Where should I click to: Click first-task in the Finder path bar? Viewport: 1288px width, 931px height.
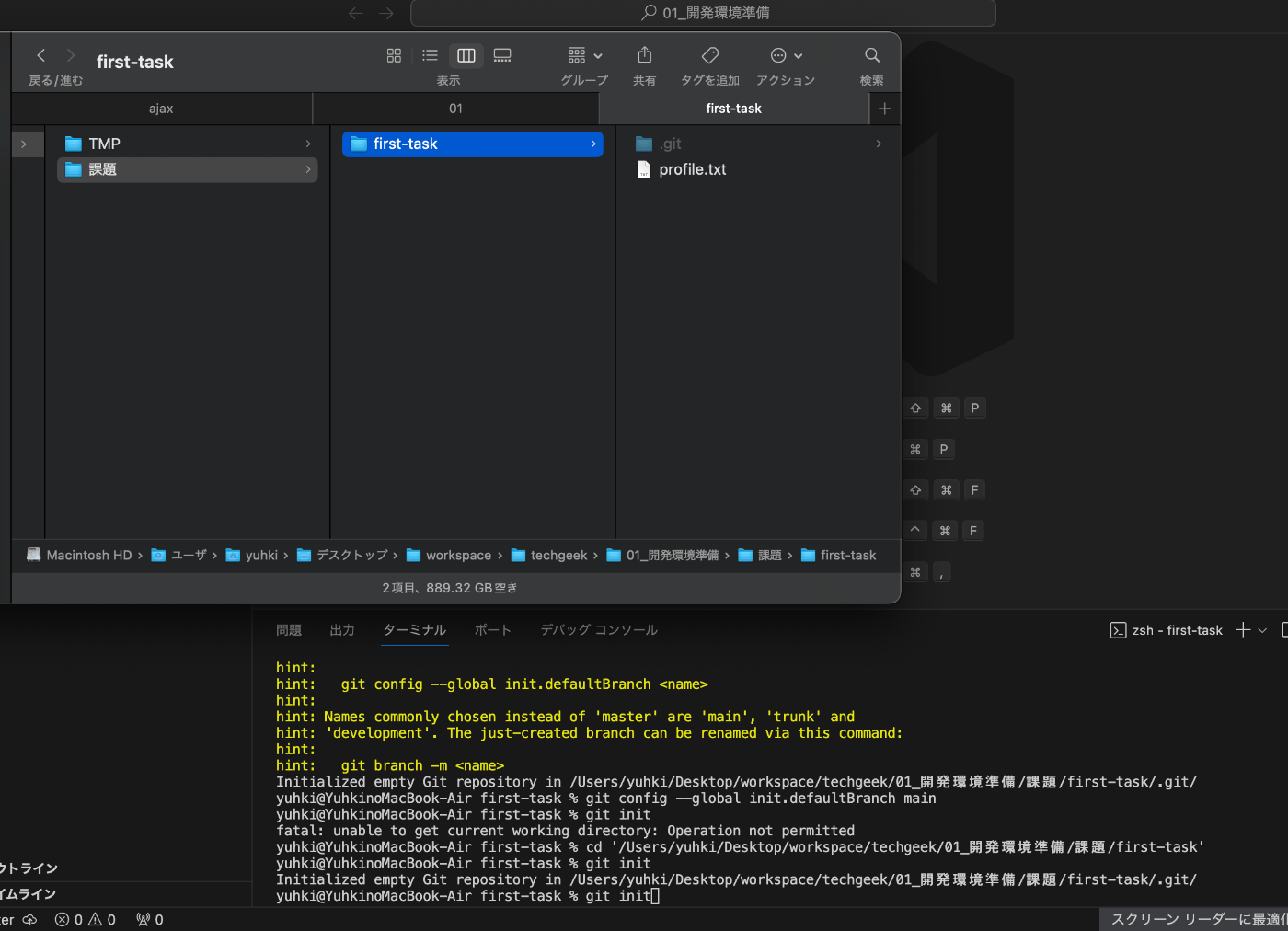point(839,555)
